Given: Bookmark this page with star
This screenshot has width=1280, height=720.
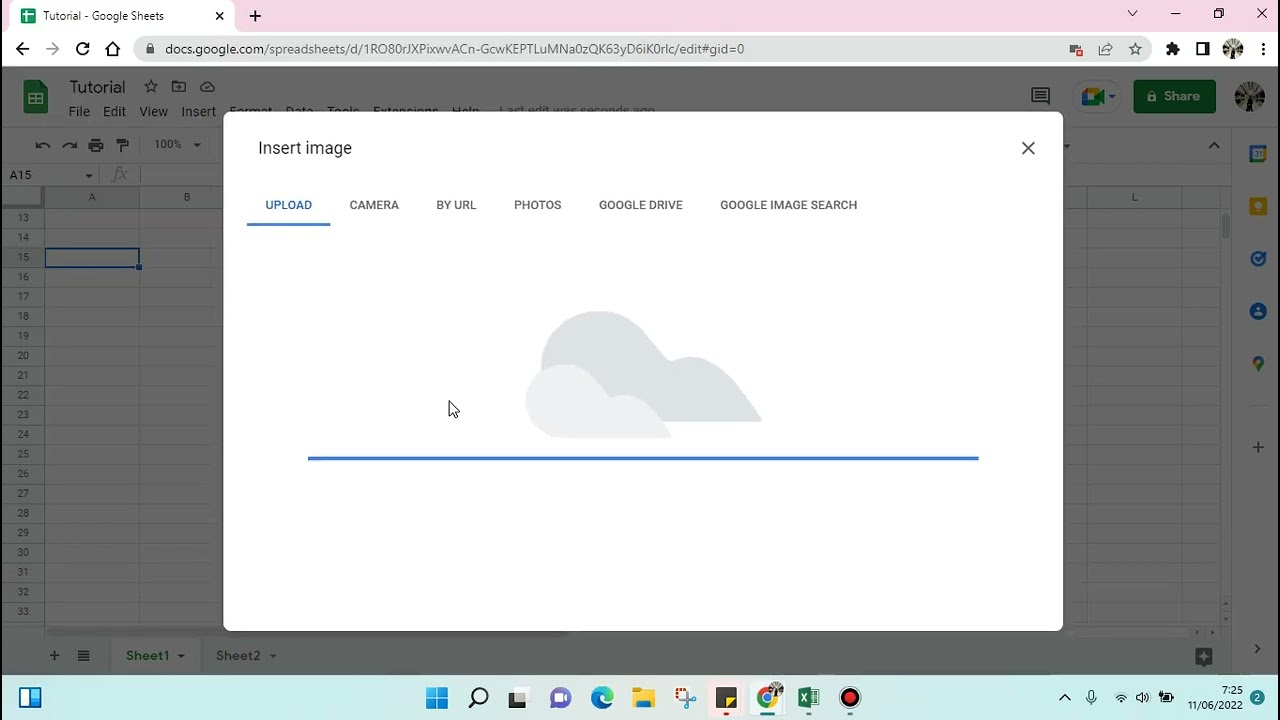Looking at the screenshot, I should pos(1135,48).
